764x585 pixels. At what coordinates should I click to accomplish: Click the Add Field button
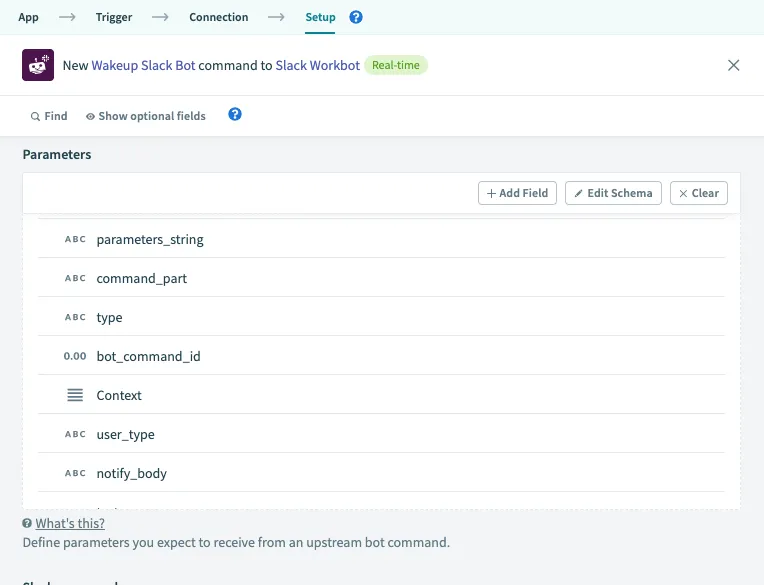coord(517,193)
